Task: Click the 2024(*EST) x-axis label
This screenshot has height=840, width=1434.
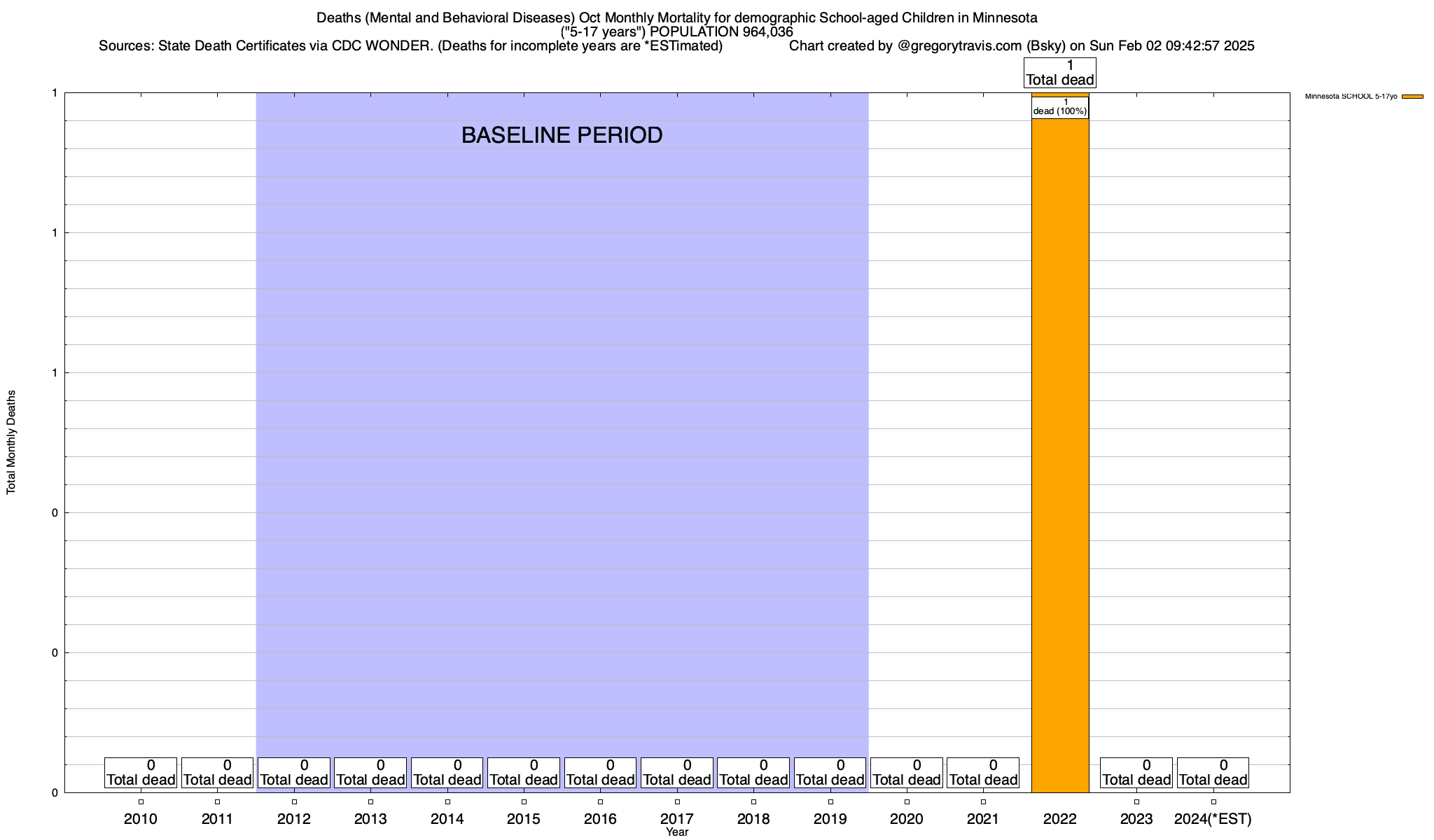Action: click(1213, 819)
